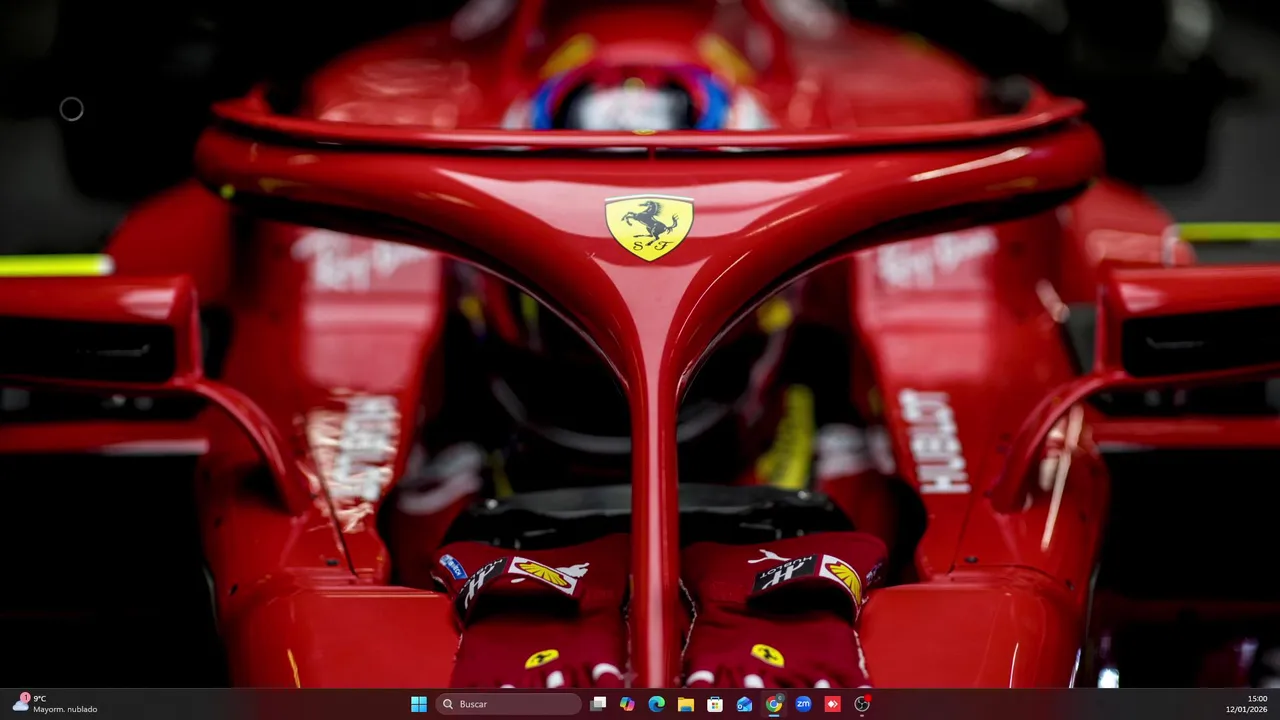Open the weather widget showing 9°C

click(55, 704)
